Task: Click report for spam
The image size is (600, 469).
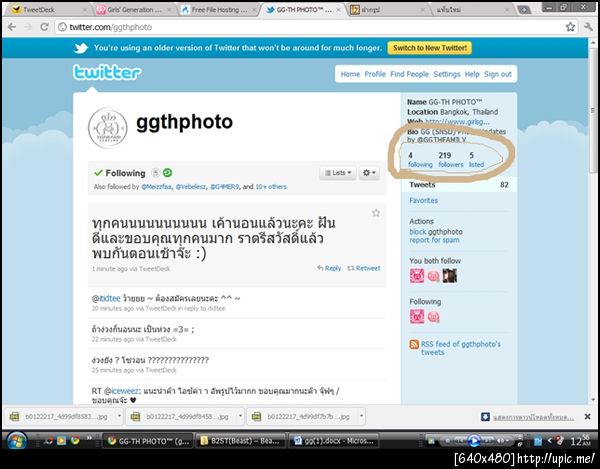Action: pyautogui.click(x=434, y=240)
